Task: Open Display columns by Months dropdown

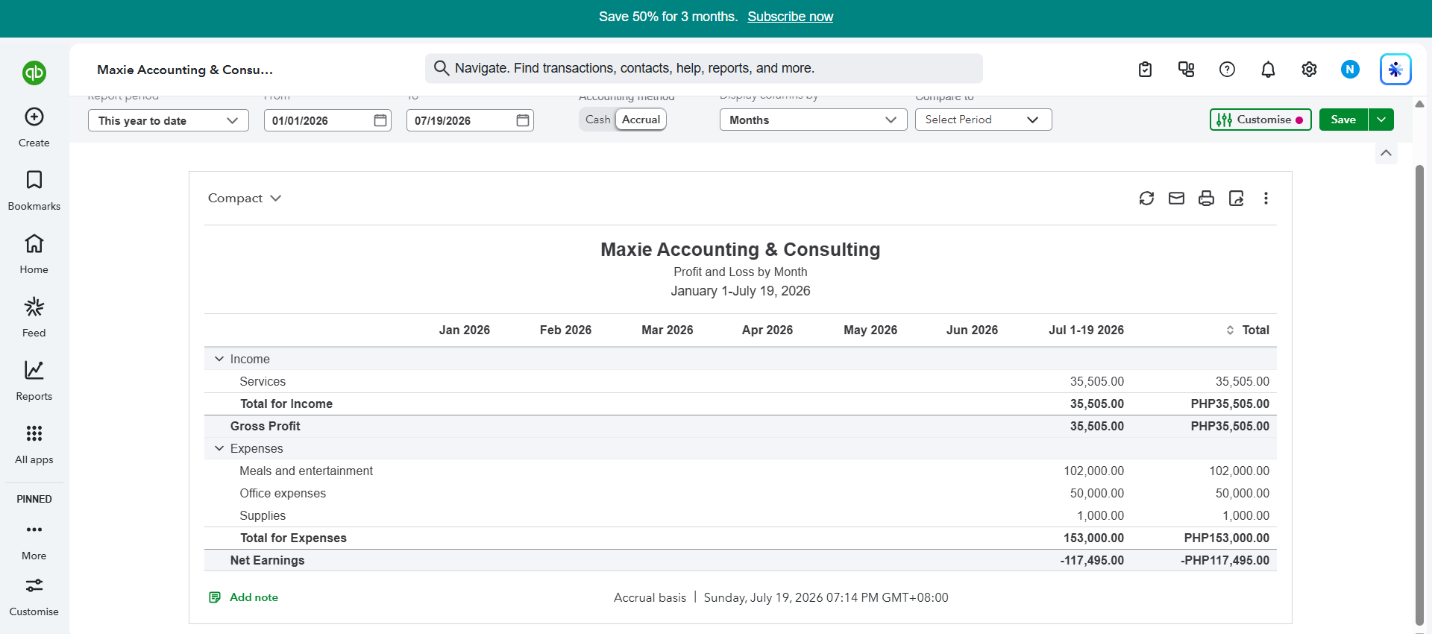Action: [x=813, y=120]
